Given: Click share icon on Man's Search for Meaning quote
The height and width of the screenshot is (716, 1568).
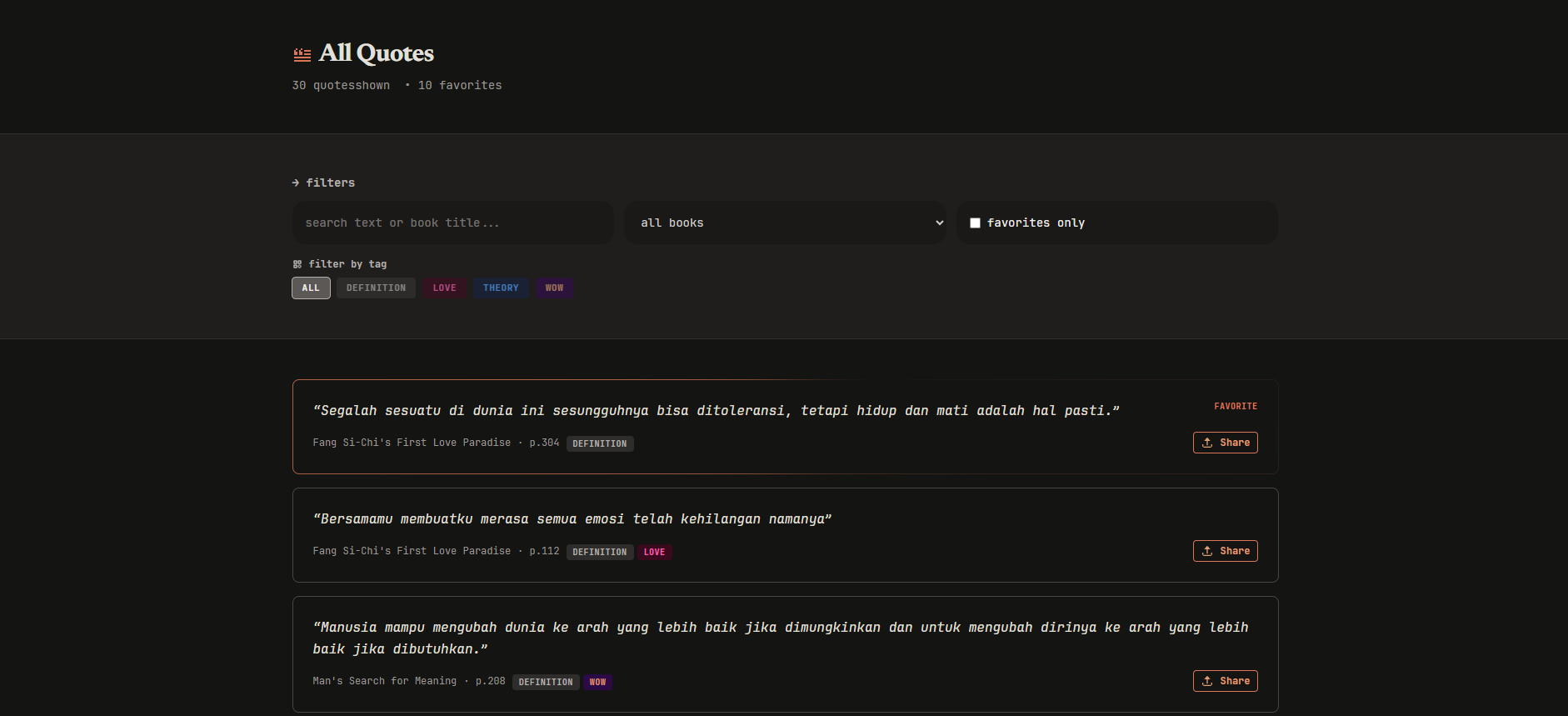Looking at the screenshot, I should pos(1207,681).
